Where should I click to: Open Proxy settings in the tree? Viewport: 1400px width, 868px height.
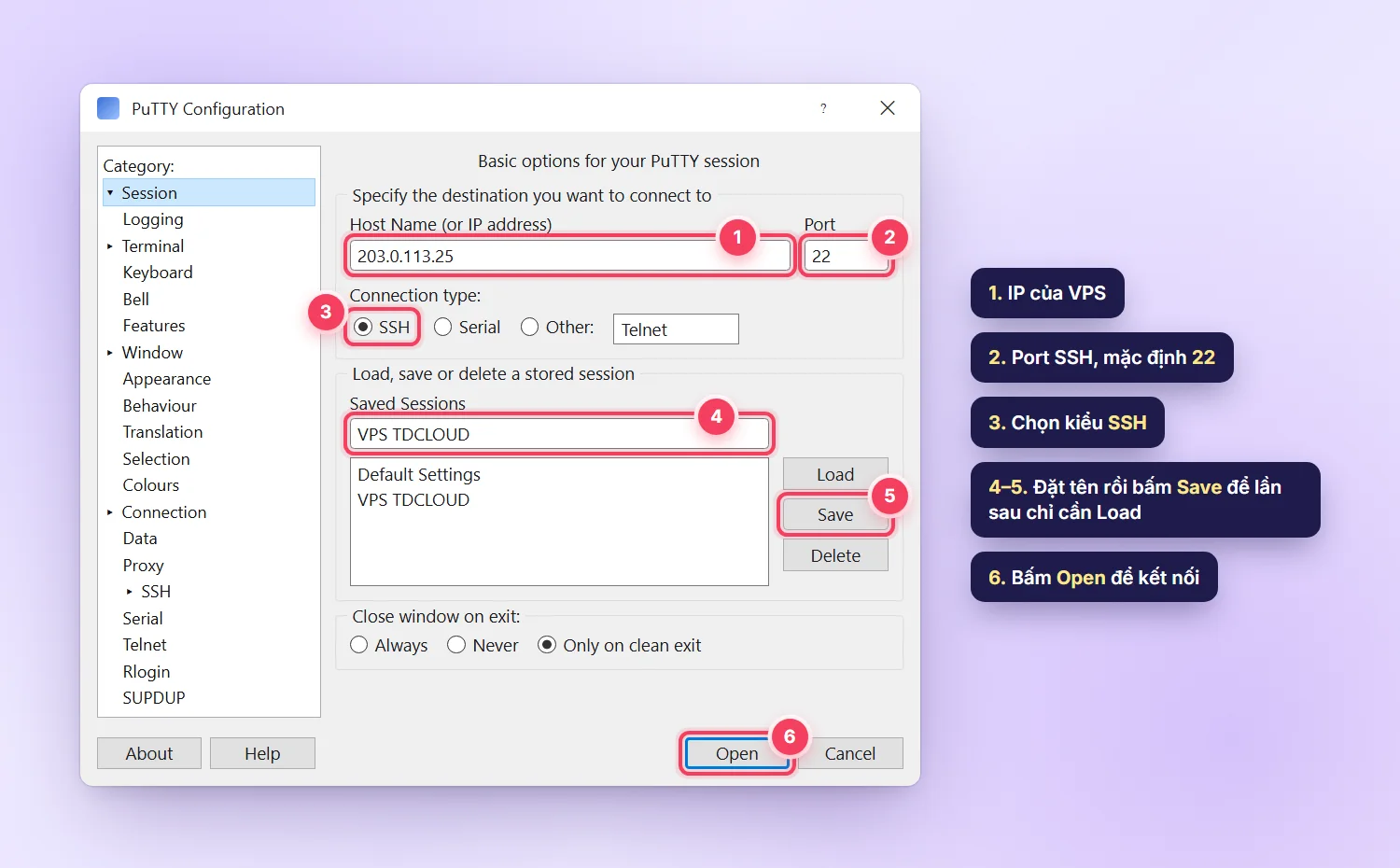[143, 566]
